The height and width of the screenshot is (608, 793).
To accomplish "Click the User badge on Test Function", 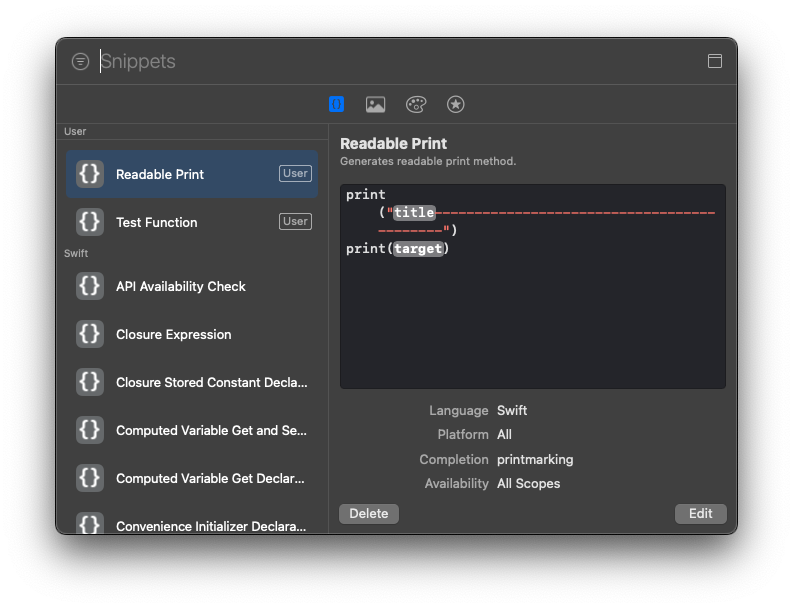I will coord(295,222).
